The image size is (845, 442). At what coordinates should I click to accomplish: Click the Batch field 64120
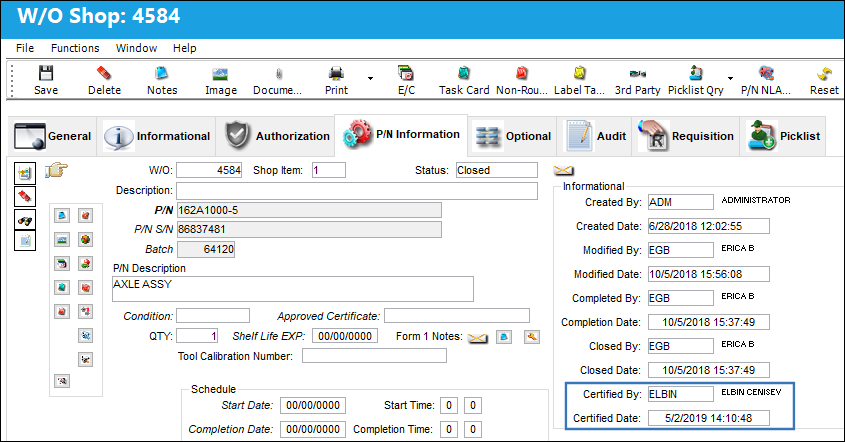point(206,249)
